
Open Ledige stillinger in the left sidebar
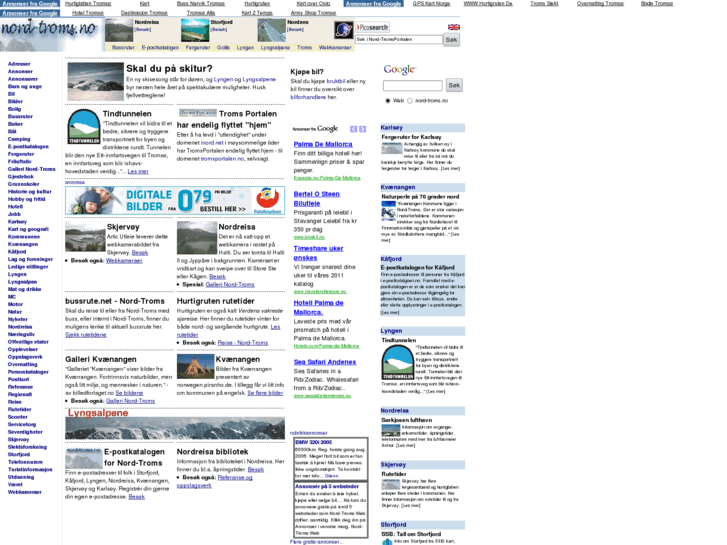(x=28, y=267)
